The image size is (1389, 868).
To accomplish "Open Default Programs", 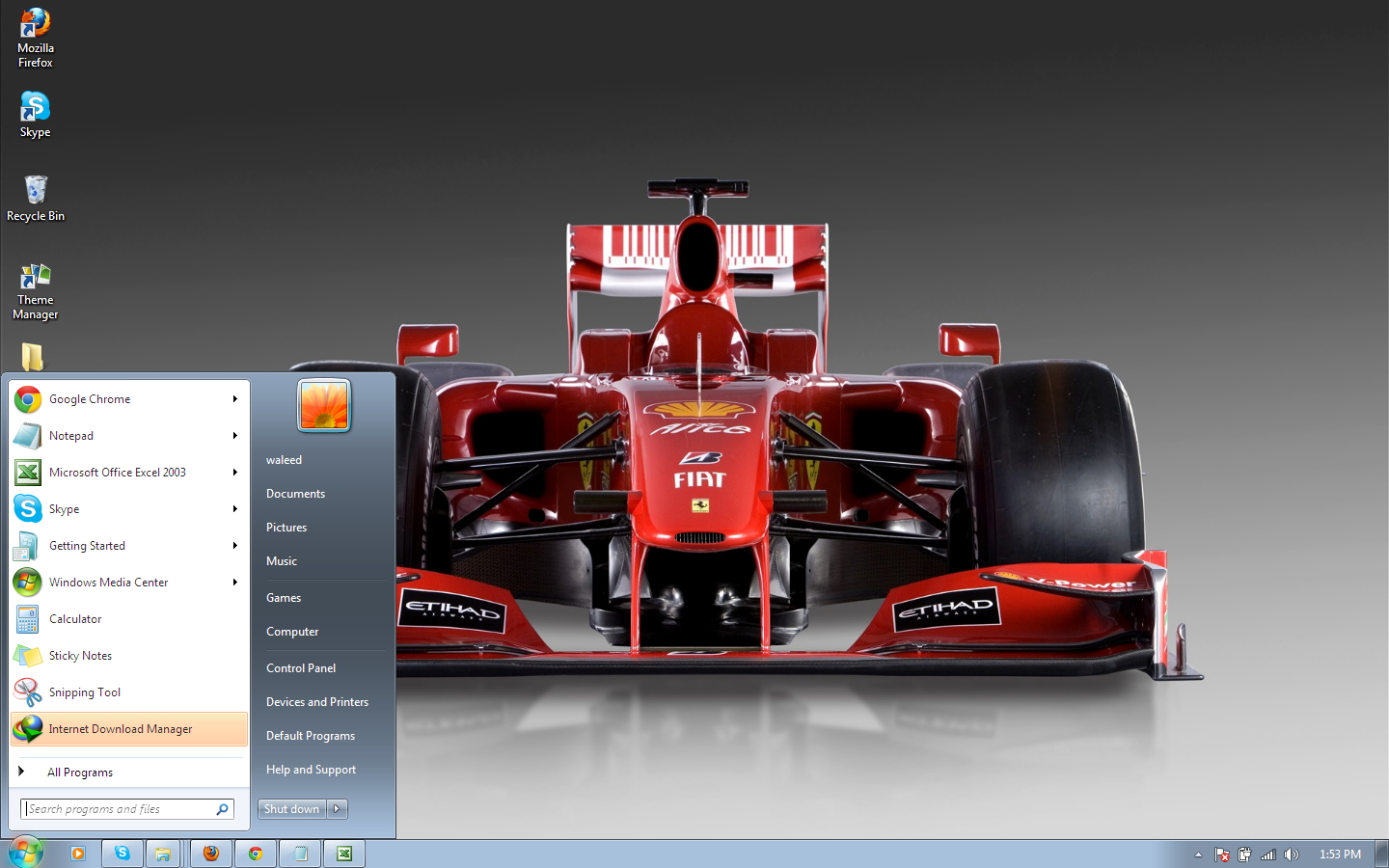I will [x=311, y=736].
